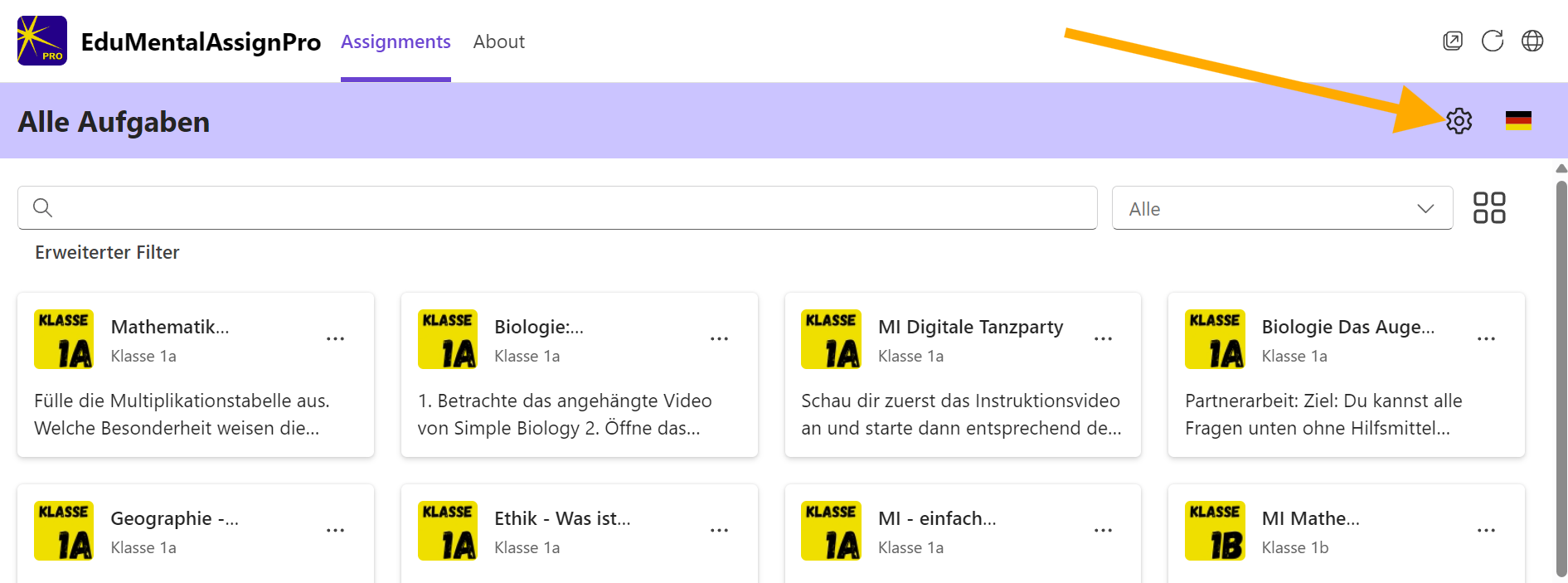Switch to the About tab
This screenshot has height=583, width=1568.
click(499, 41)
